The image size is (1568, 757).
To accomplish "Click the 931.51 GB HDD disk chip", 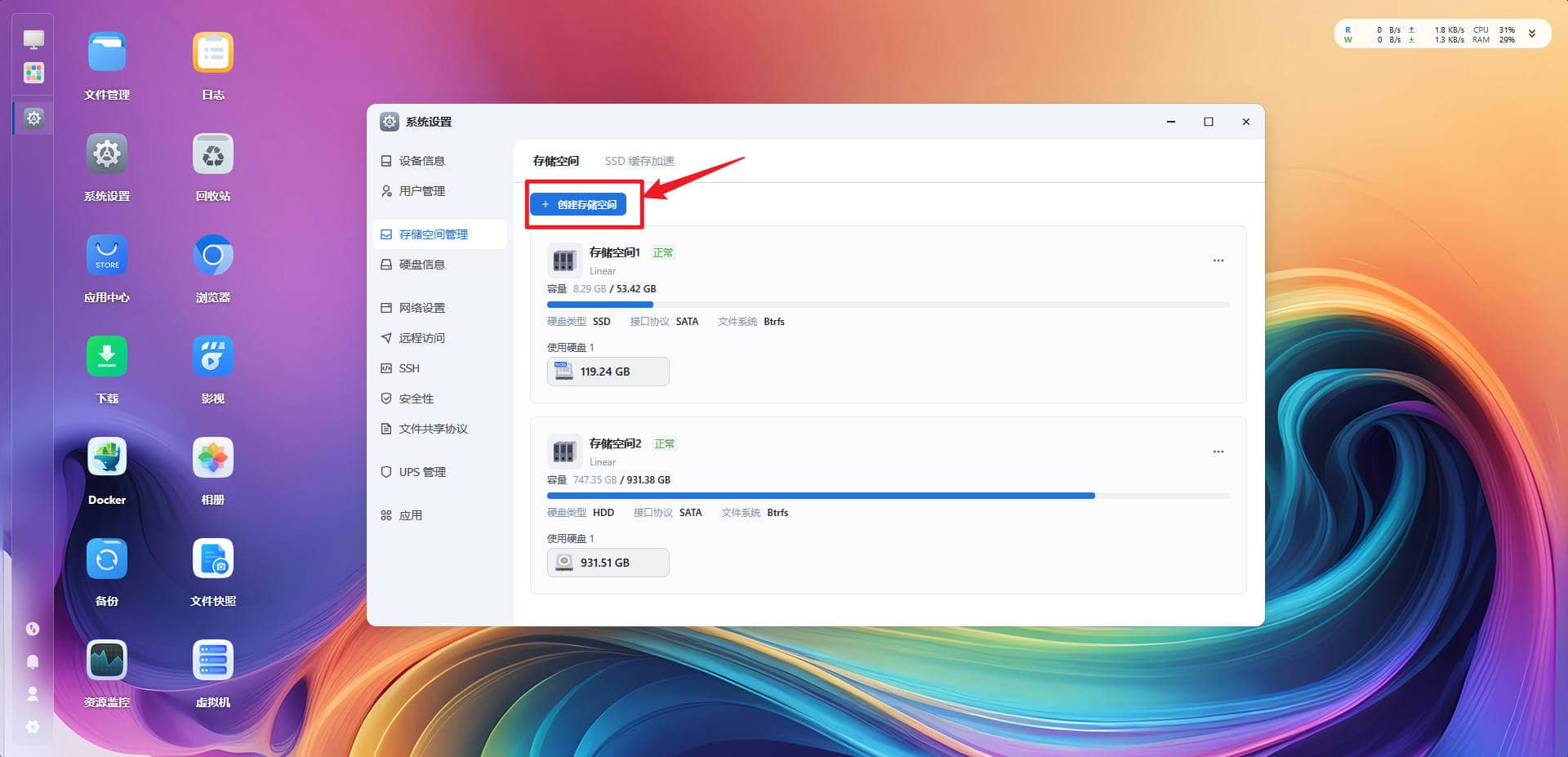I will click(x=608, y=563).
